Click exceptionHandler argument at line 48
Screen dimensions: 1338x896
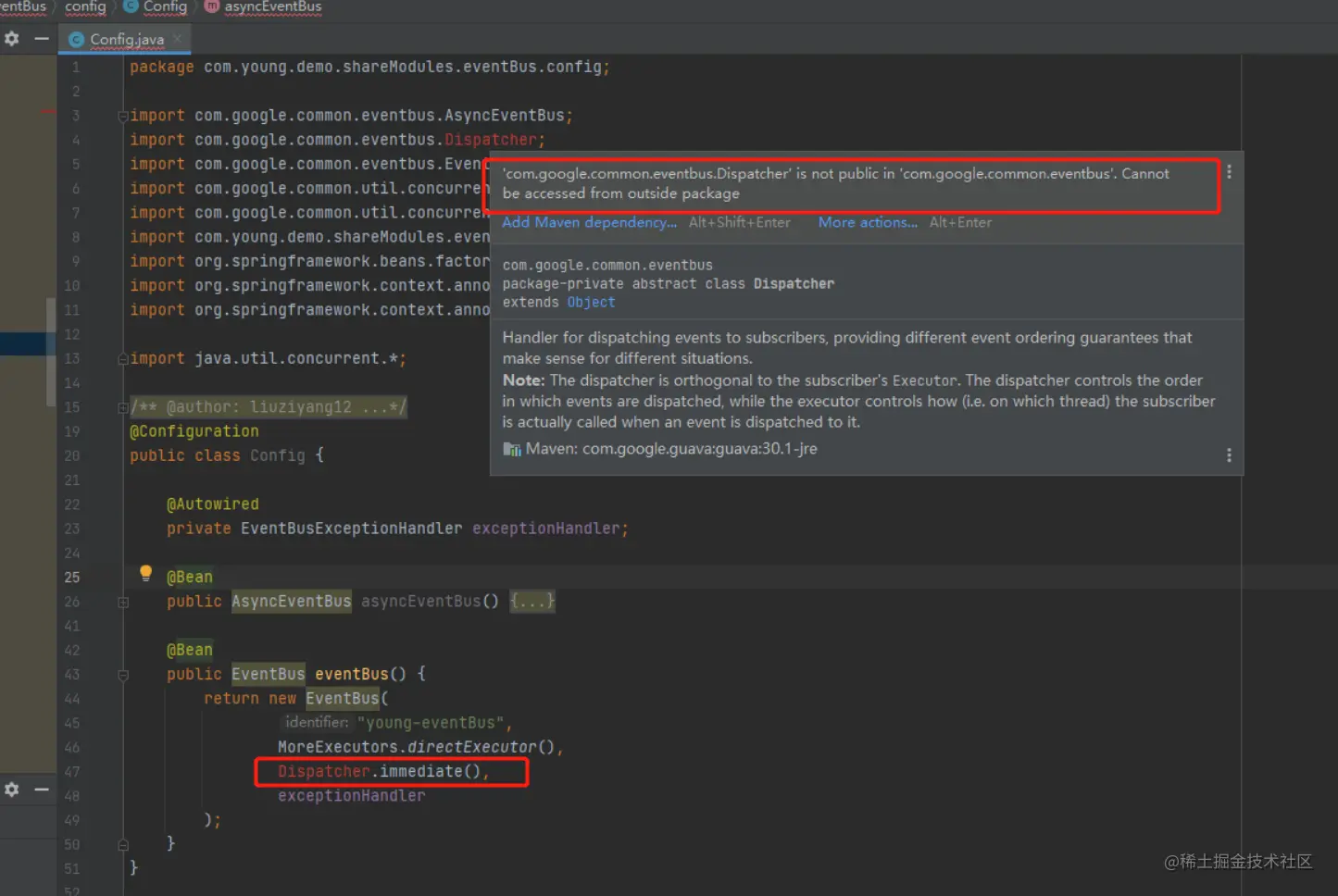352,796
